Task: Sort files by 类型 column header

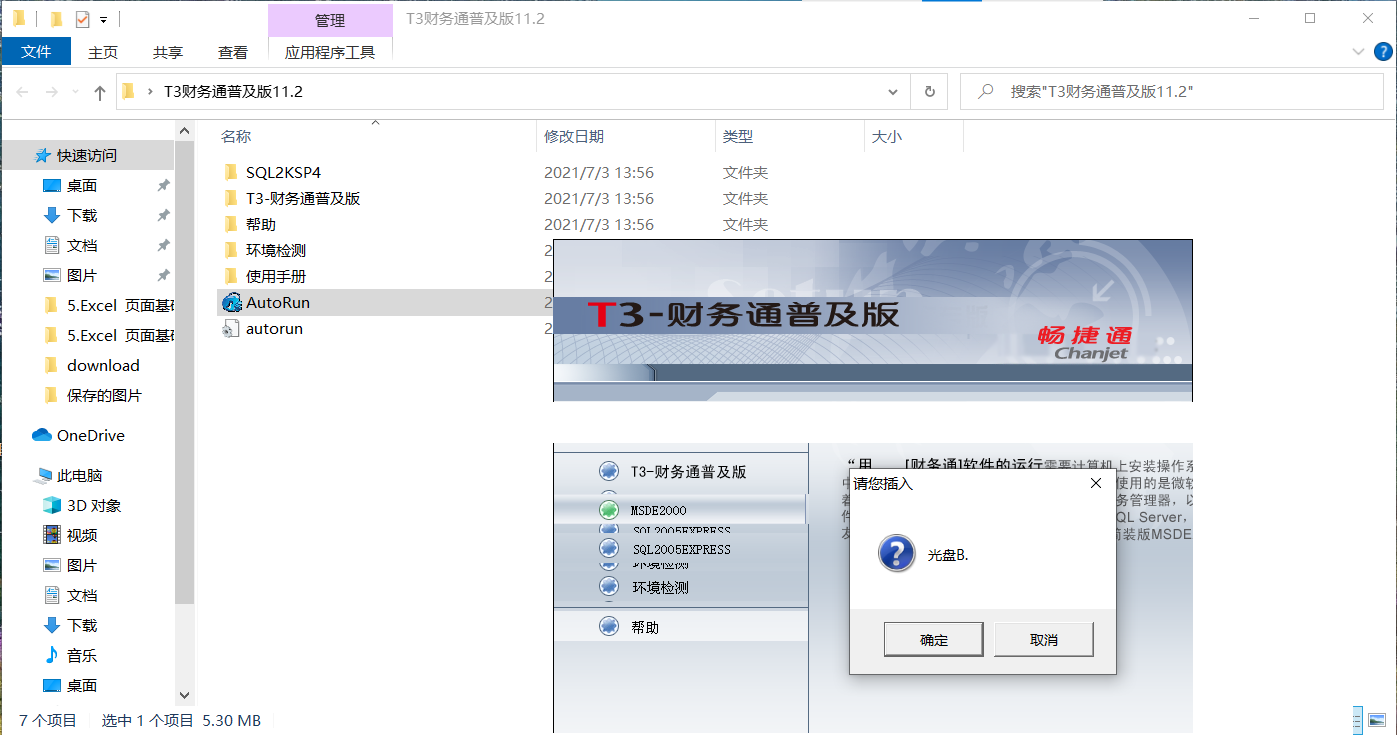Action: tap(738, 136)
